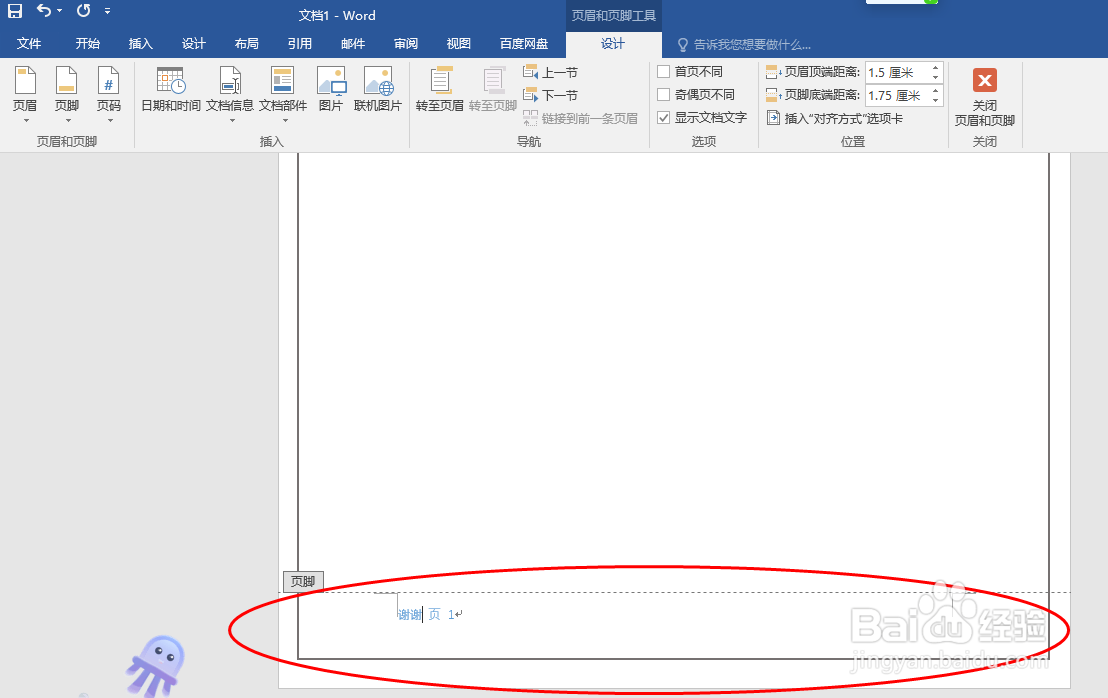1108x698 pixels.
Task: Decrease 页脚底端距离 with down arrow
Action: tap(936, 100)
